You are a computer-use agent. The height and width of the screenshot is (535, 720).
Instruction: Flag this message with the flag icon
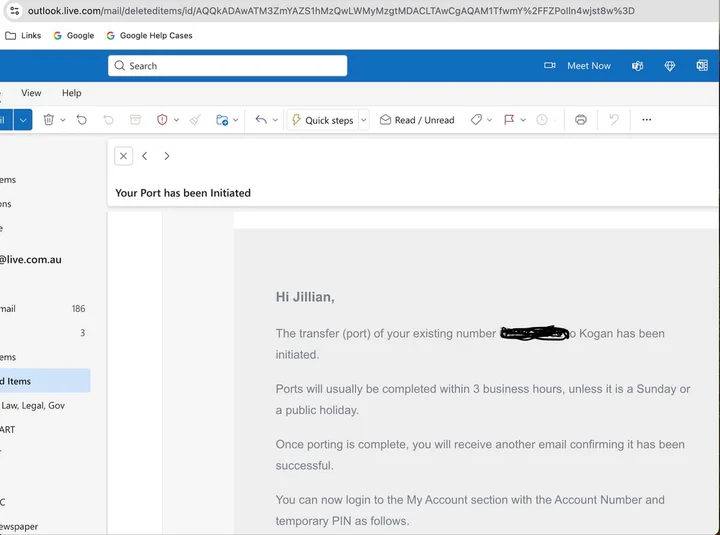coord(509,120)
